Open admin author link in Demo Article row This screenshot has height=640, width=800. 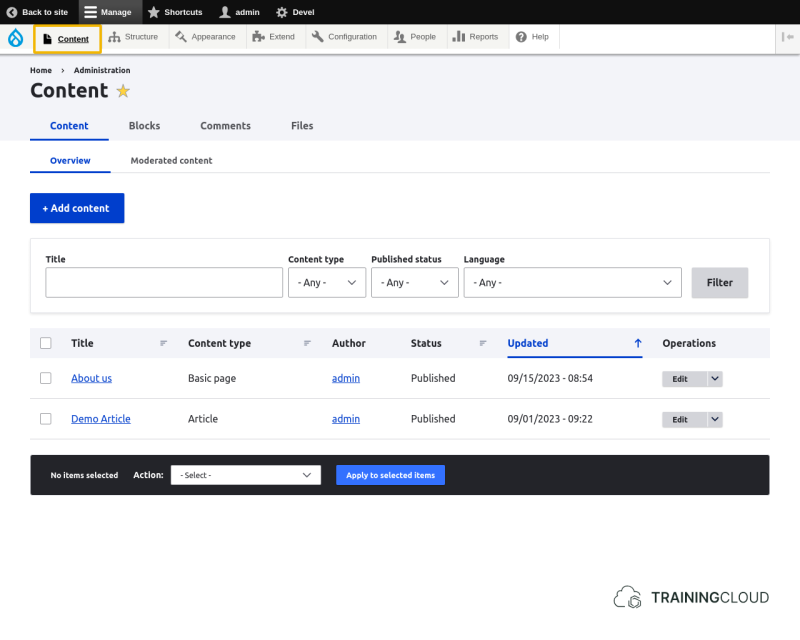(346, 419)
